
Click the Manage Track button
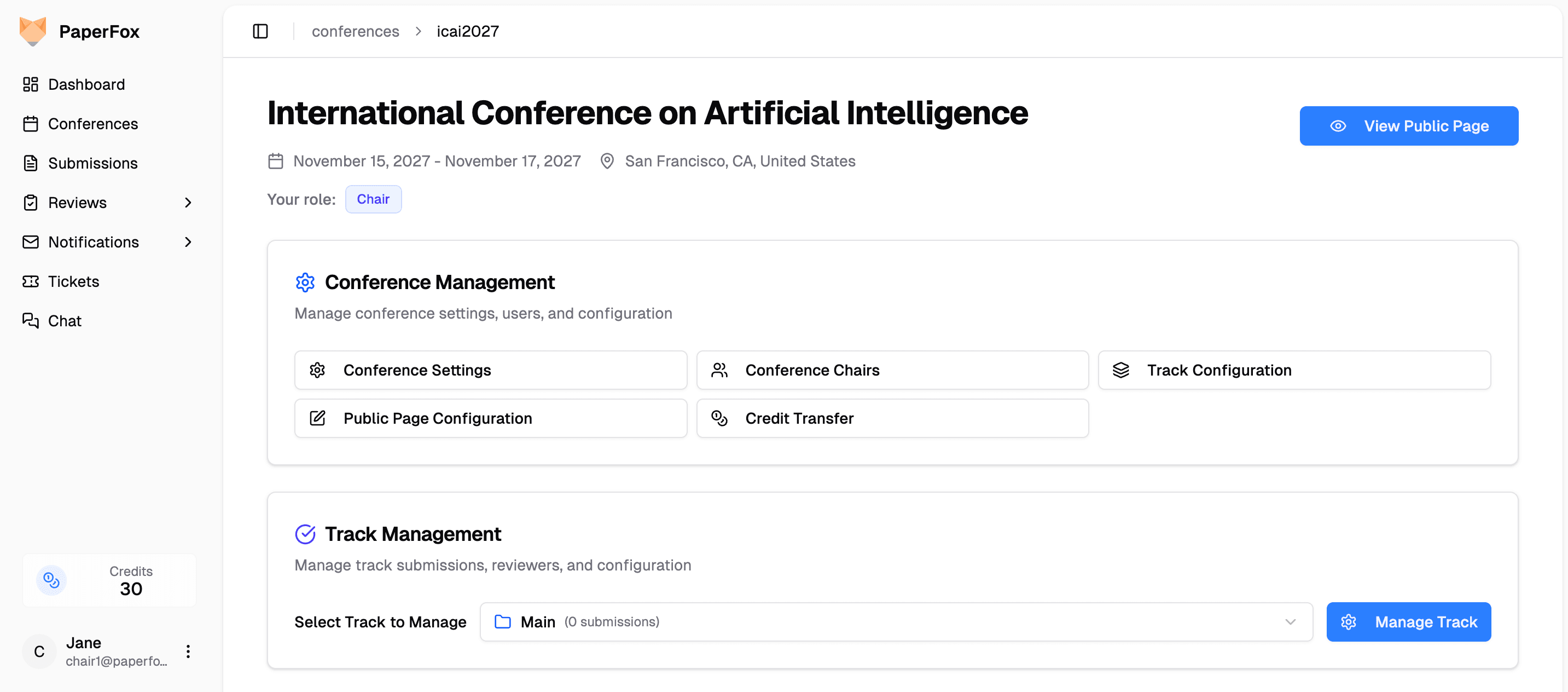click(1408, 621)
